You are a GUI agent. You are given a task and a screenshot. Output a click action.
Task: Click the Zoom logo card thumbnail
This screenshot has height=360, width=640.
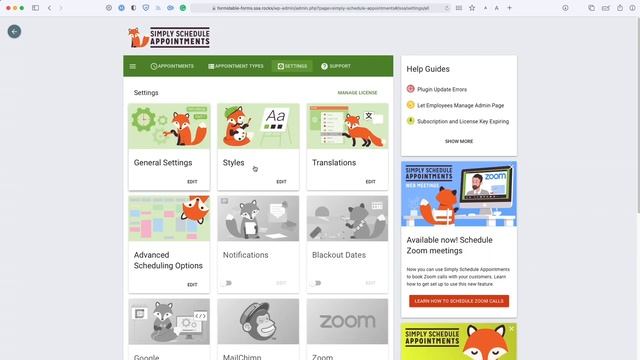pos(347,321)
